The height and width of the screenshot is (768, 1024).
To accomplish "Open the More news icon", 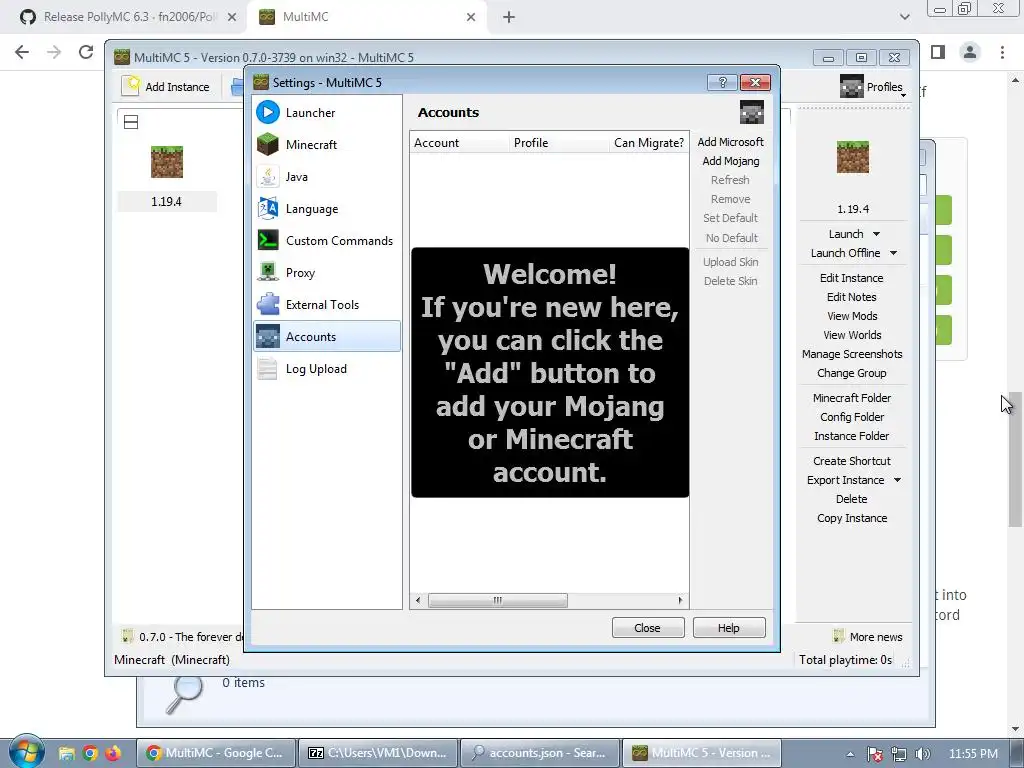I will tap(839, 636).
